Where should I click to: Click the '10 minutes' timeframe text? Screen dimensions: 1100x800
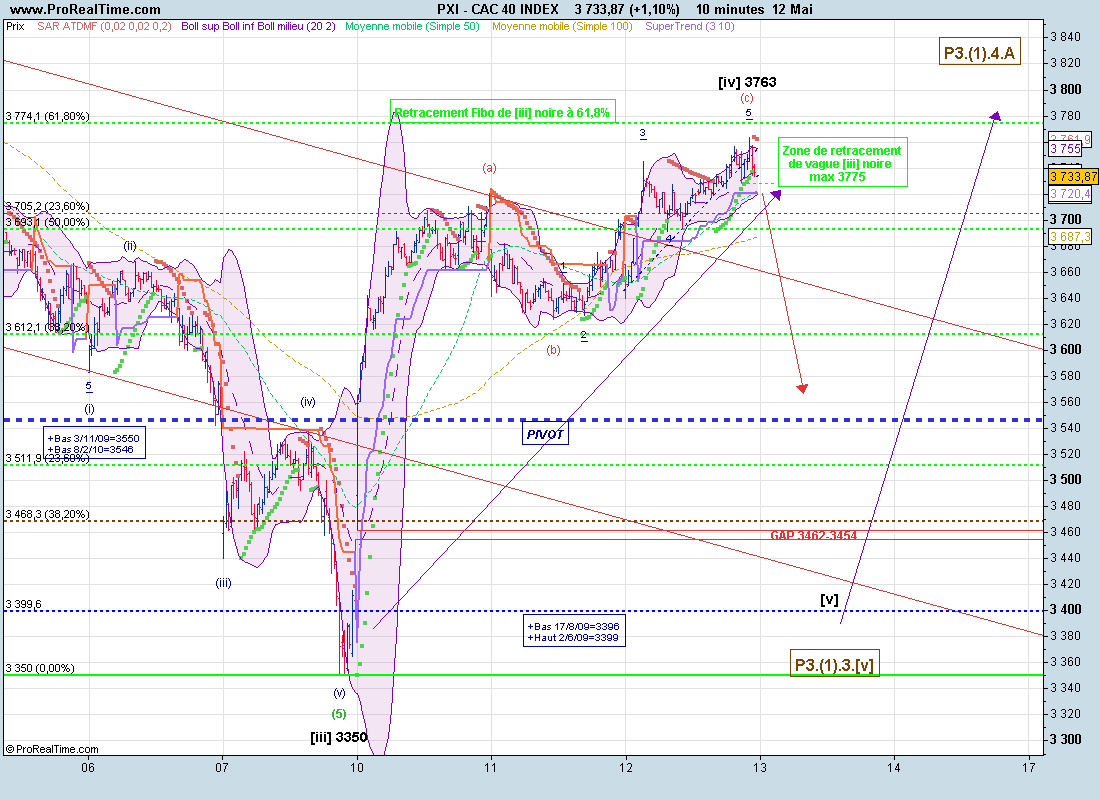tap(730, 9)
